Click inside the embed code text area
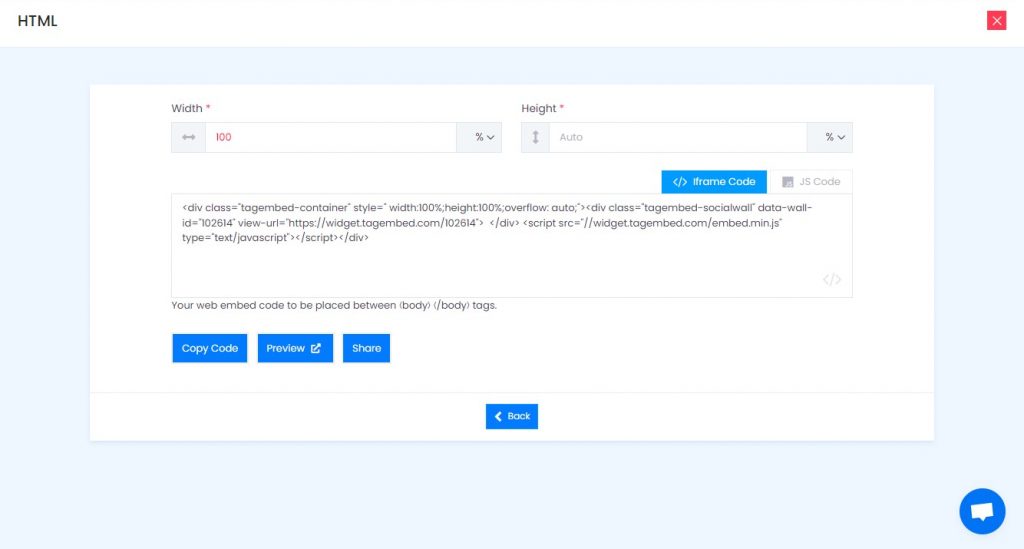Viewport: 1024px width, 549px height. pos(512,245)
